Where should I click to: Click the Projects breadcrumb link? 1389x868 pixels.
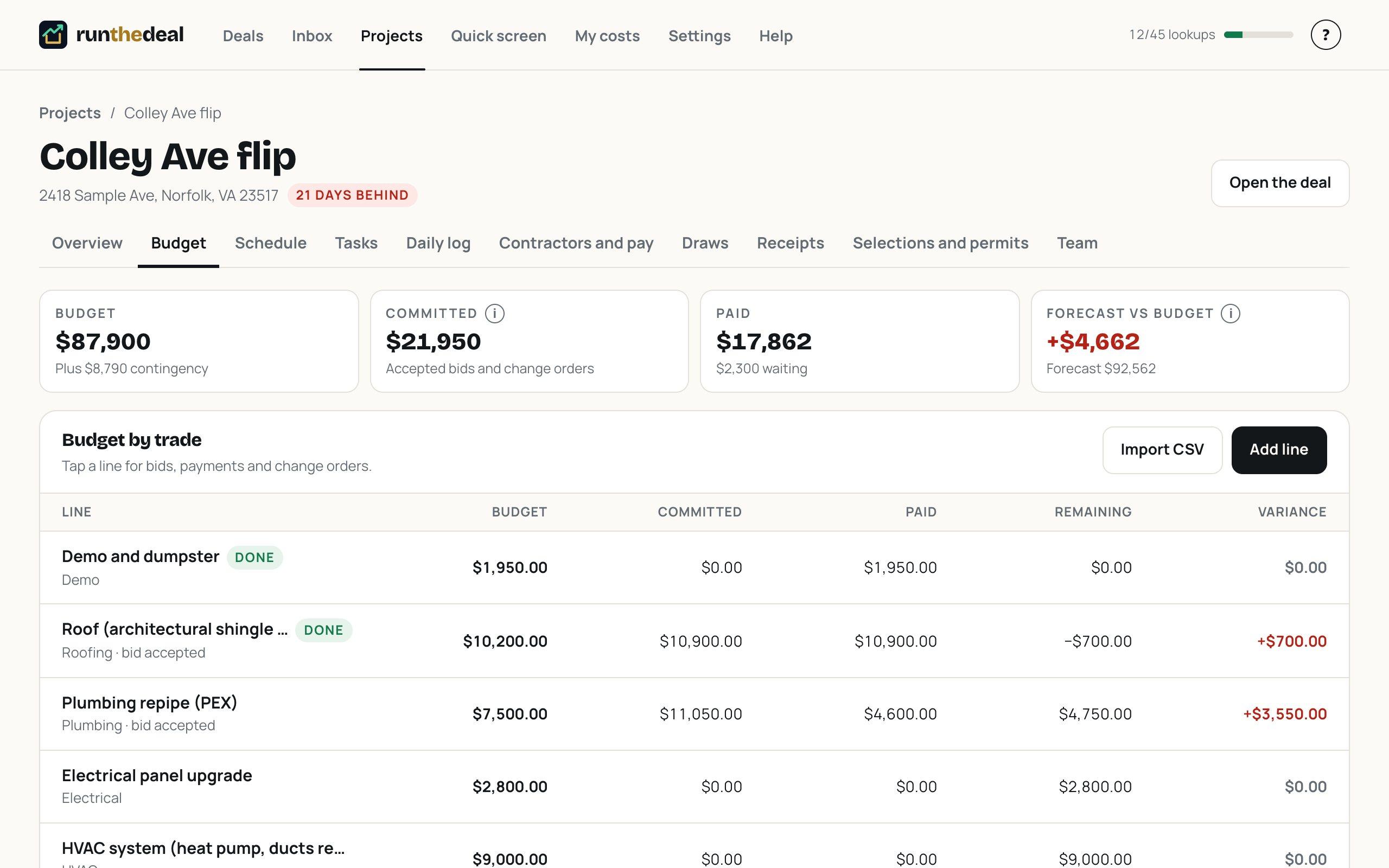(x=69, y=113)
